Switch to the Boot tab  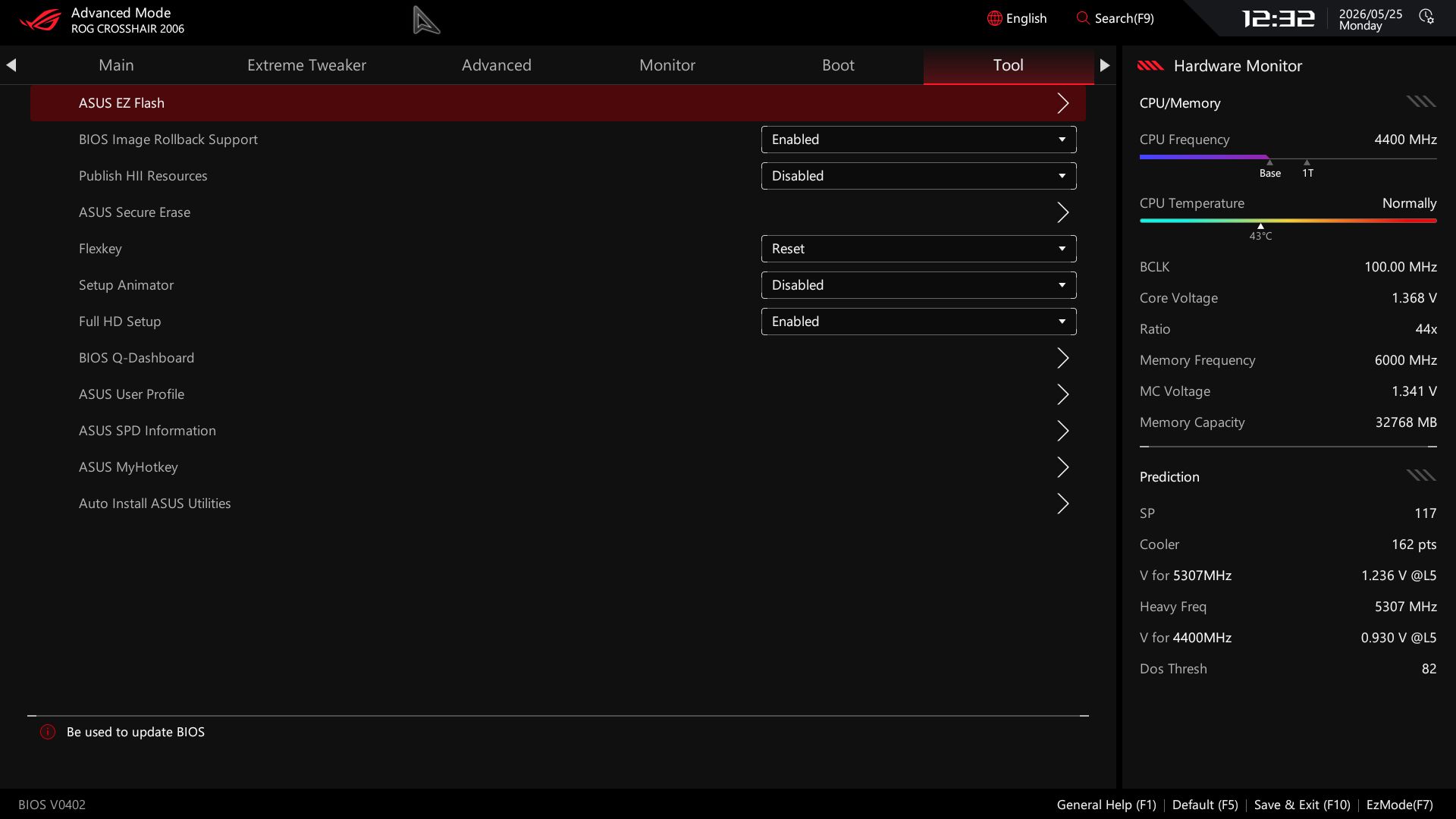click(x=838, y=65)
